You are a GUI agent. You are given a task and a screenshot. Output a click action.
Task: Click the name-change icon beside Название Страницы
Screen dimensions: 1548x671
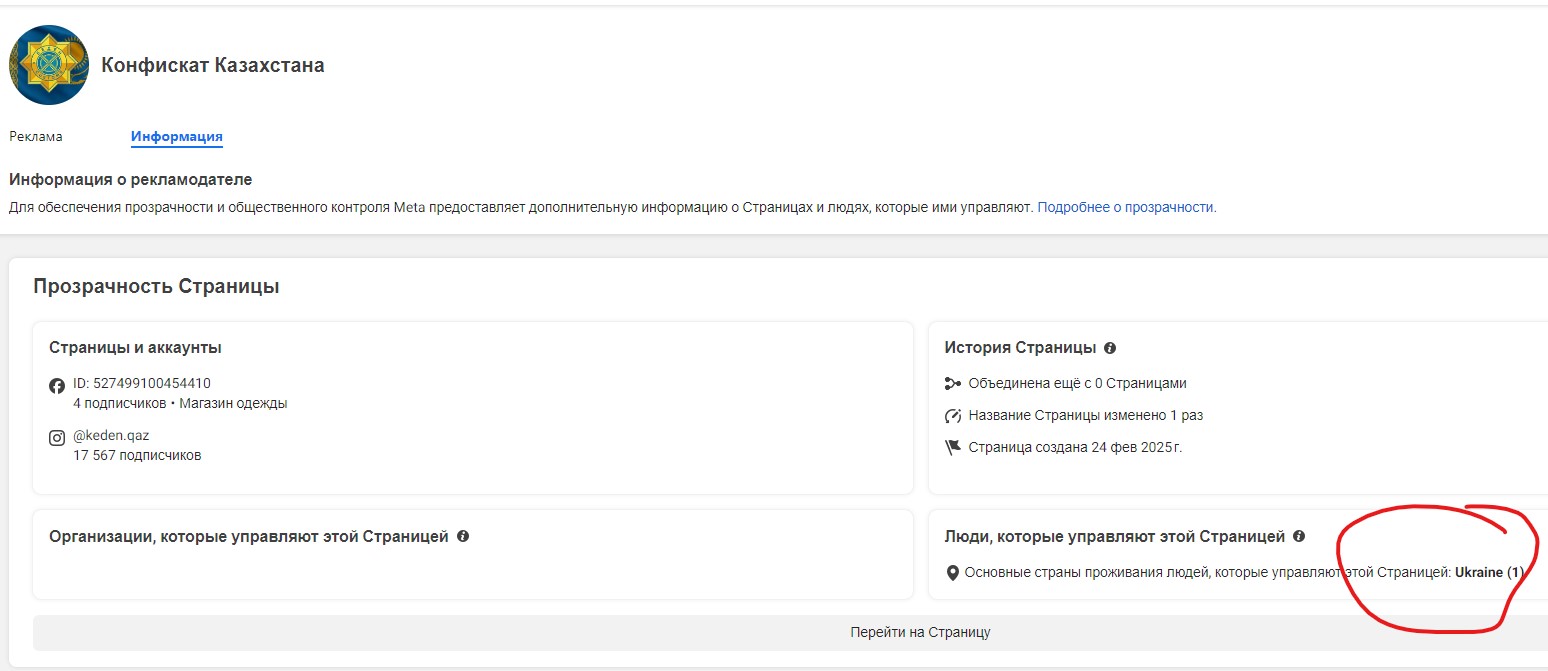952,415
